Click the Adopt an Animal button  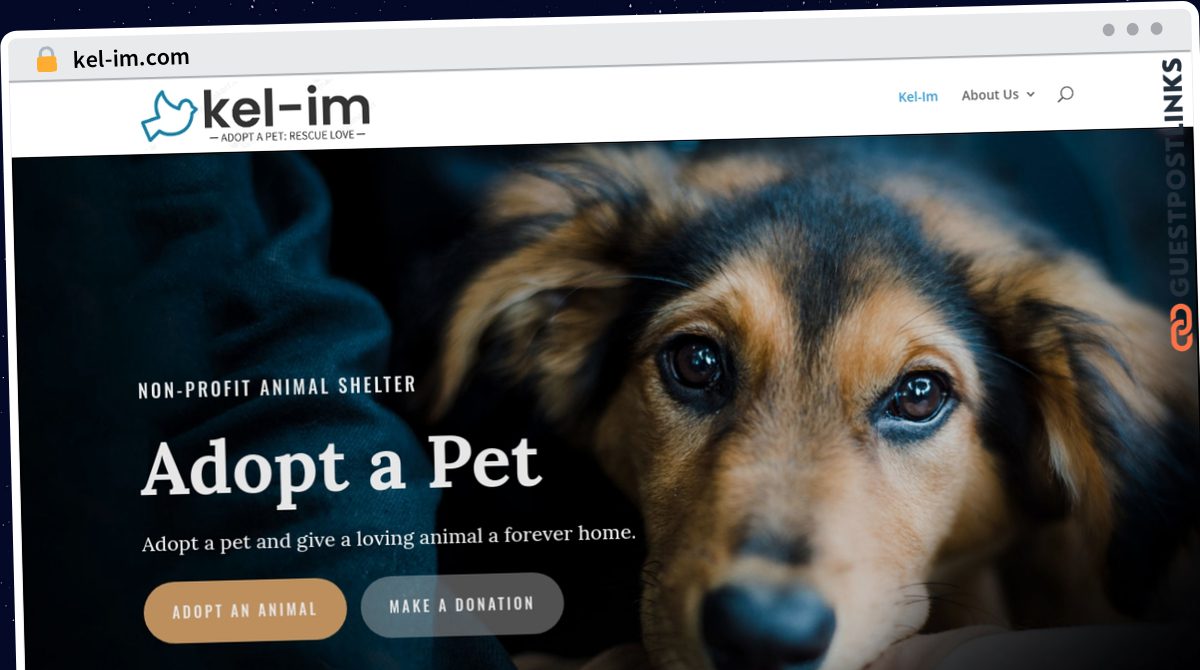coord(245,610)
